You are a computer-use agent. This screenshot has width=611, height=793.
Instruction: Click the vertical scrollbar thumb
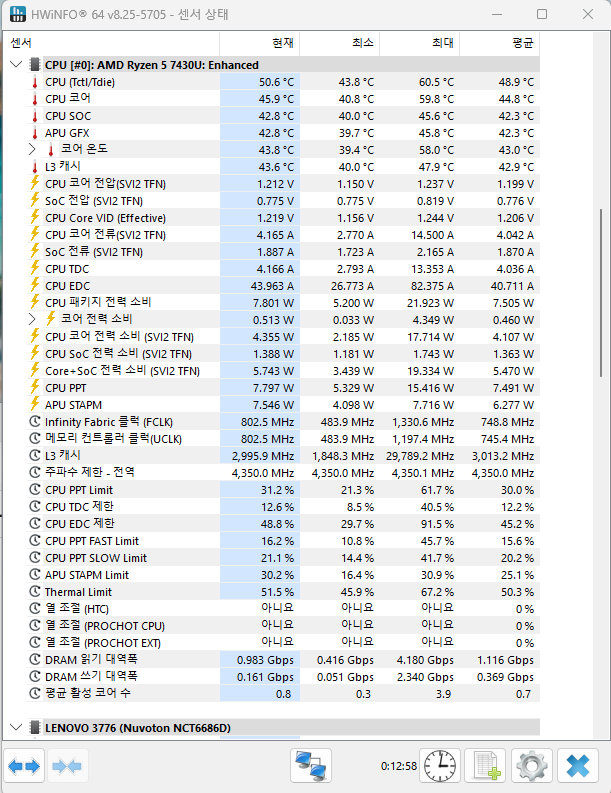click(601, 292)
